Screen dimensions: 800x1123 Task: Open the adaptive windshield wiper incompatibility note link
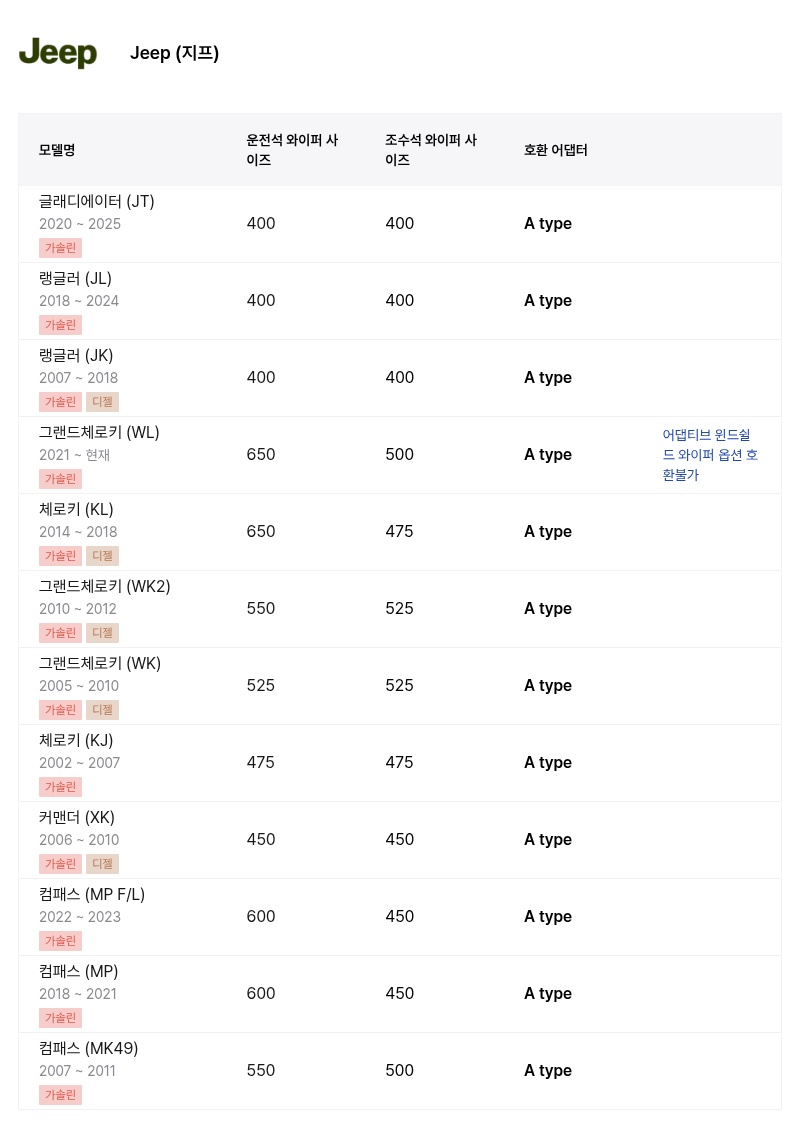point(710,455)
